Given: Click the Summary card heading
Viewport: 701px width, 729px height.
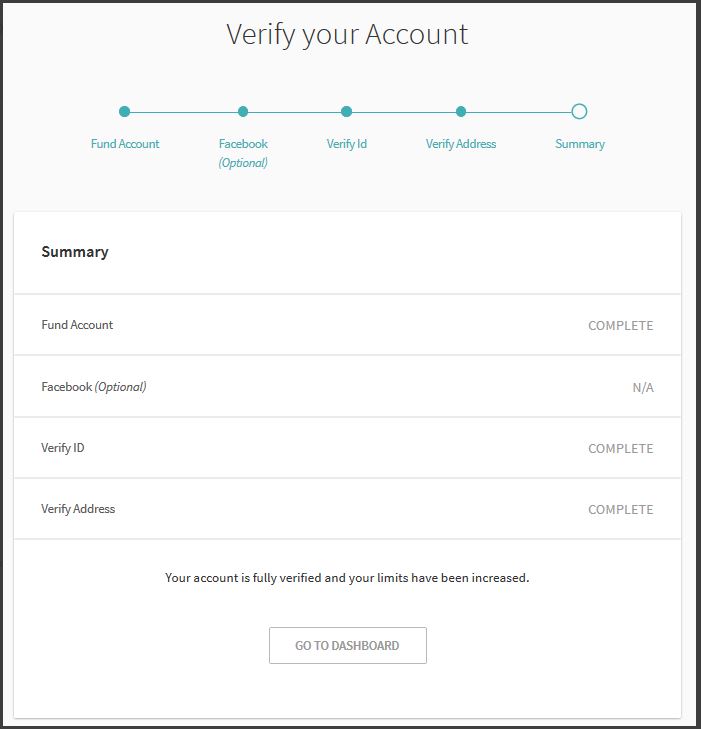Looking at the screenshot, I should pyautogui.click(x=75, y=252).
